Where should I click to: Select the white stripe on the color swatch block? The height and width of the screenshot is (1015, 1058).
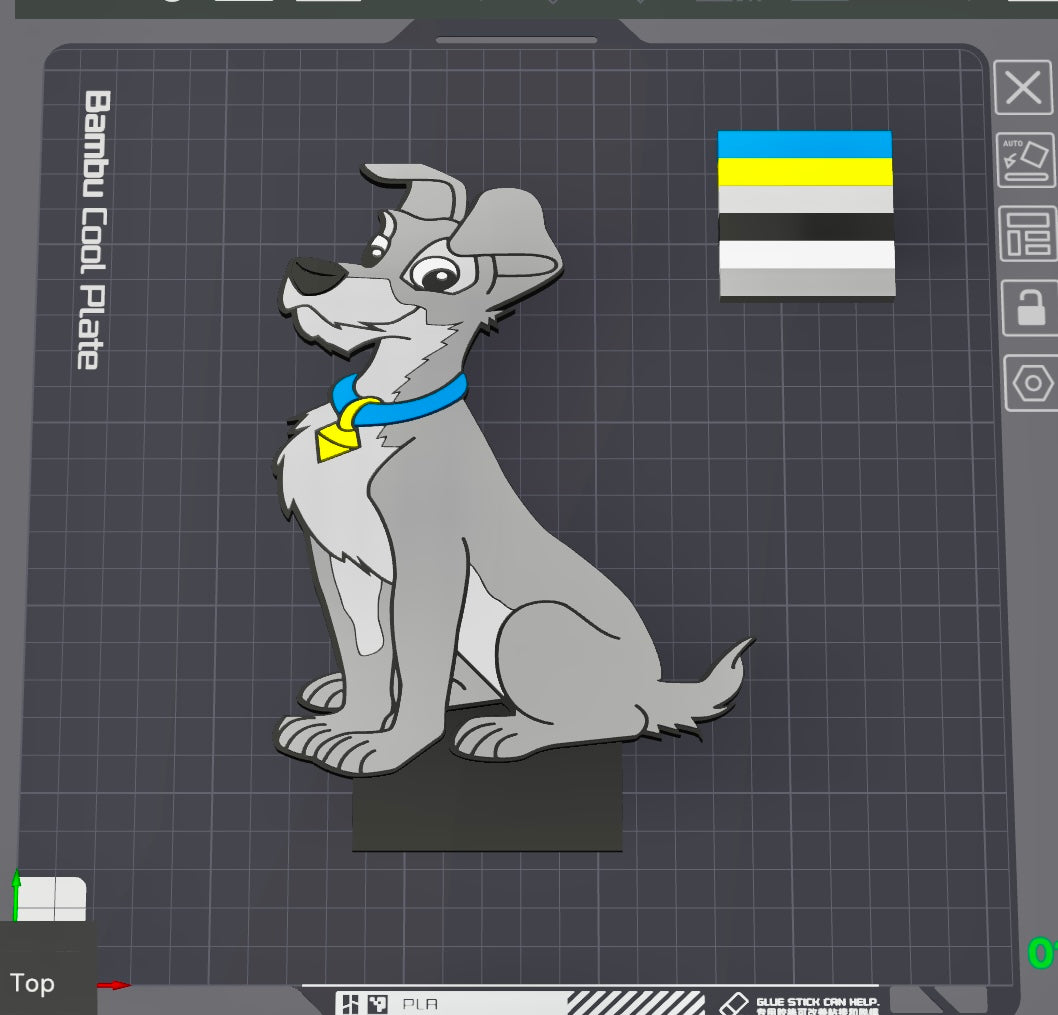click(x=807, y=254)
